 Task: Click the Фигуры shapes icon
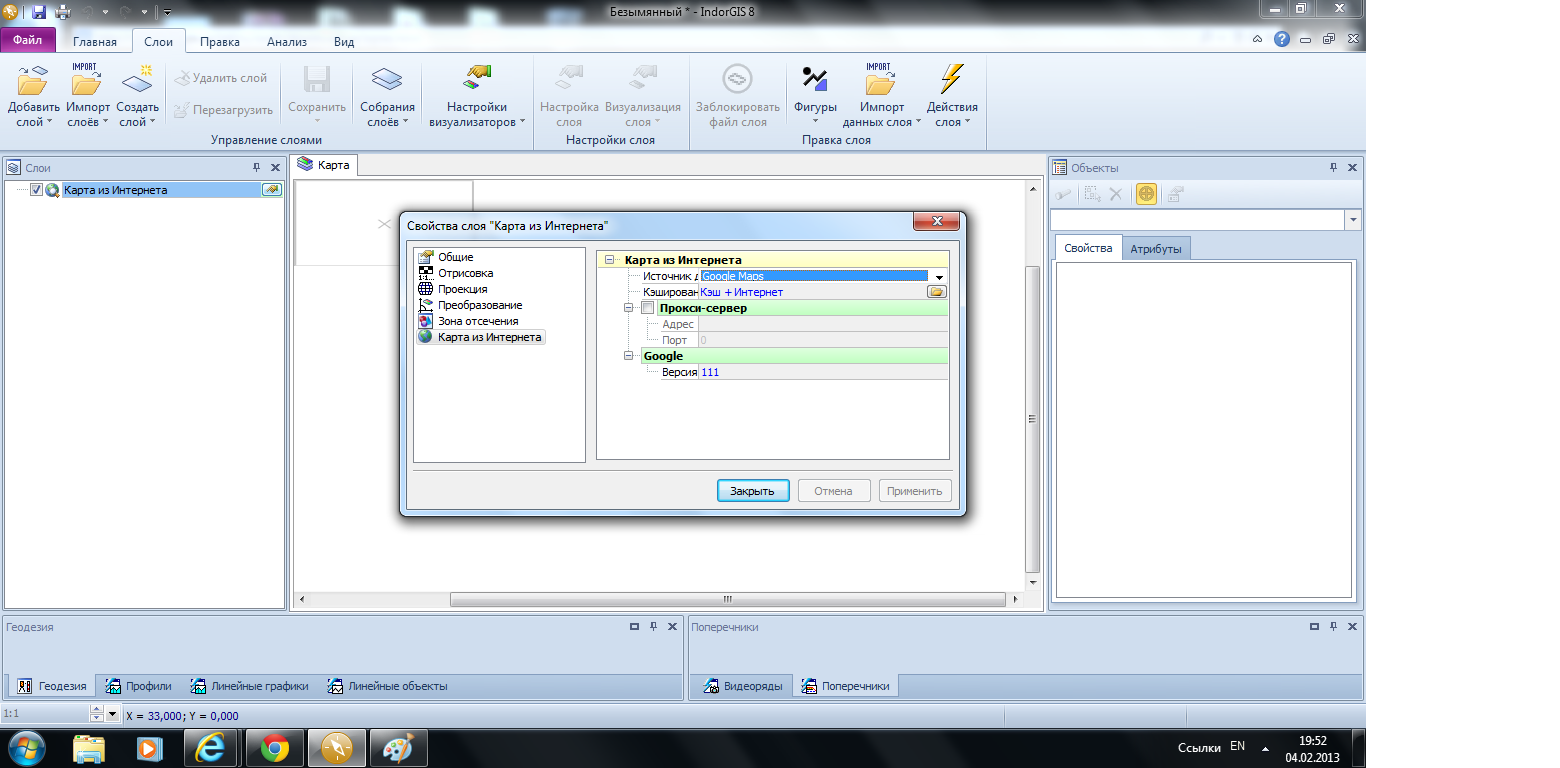pyautogui.click(x=815, y=80)
